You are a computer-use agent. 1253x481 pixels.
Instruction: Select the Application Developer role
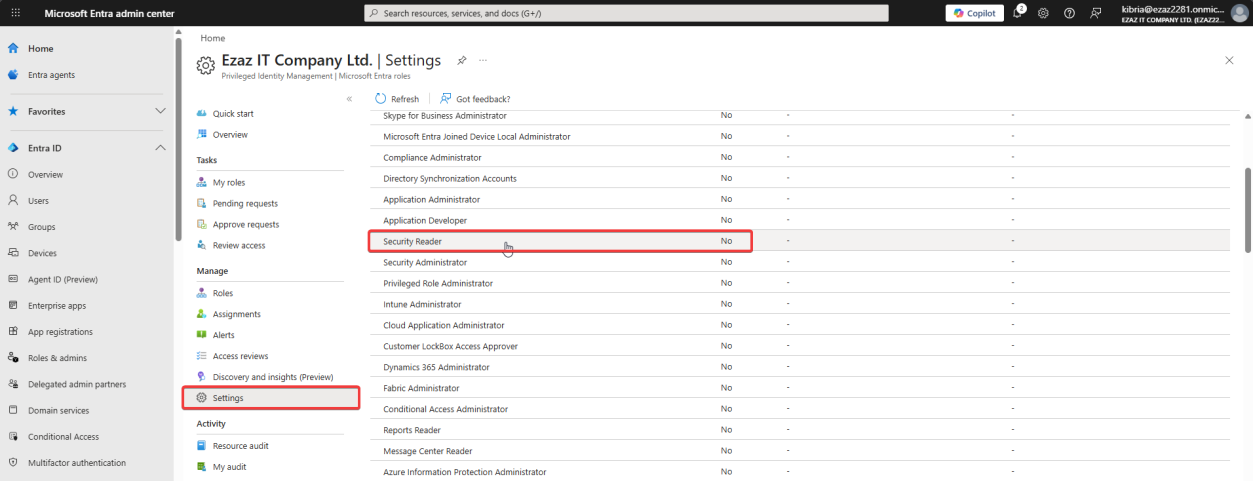click(800, 220)
